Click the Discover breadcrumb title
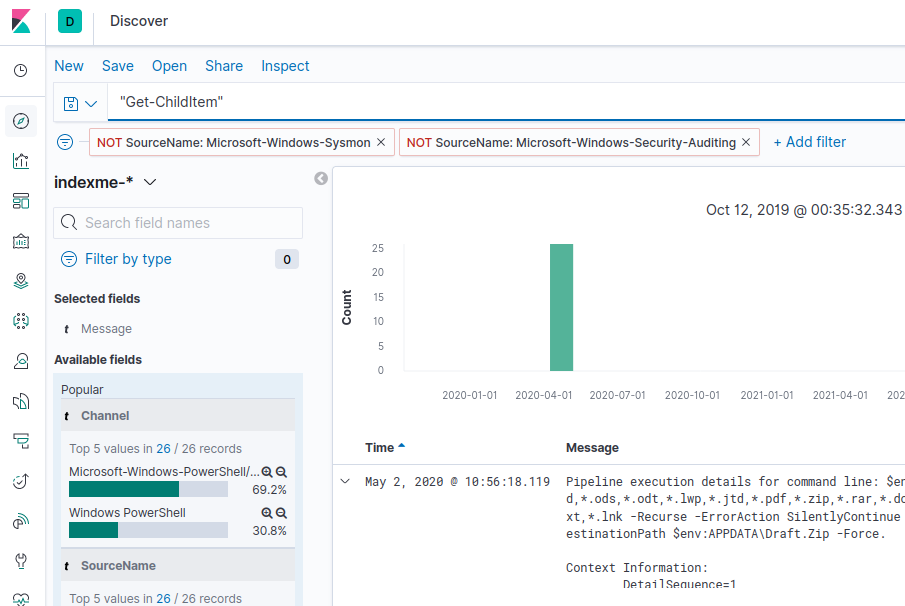The width and height of the screenshot is (905, 606). pyautogui.click(x=139, y=21)
